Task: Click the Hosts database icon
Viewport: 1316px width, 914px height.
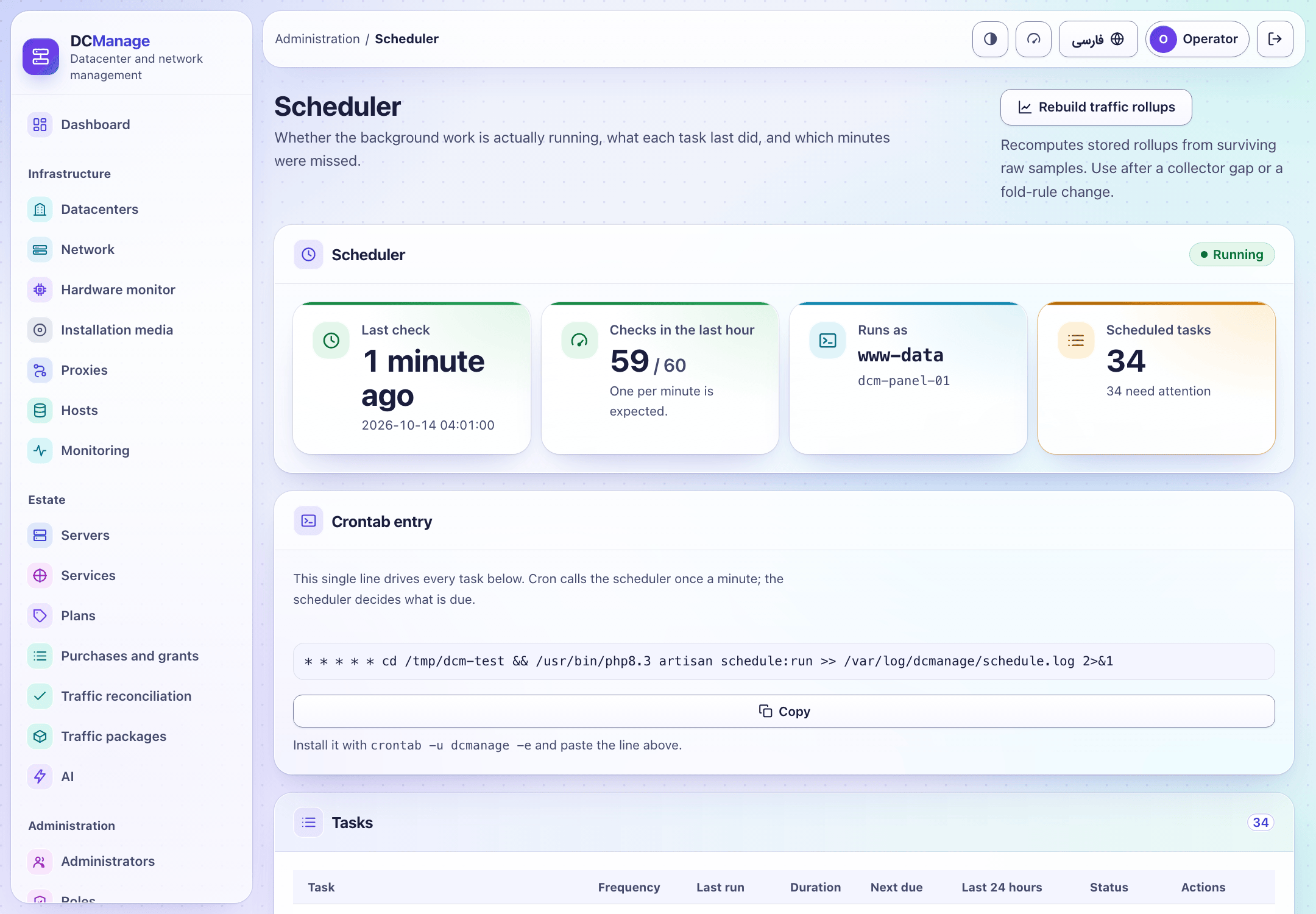Action: point(40,410)
